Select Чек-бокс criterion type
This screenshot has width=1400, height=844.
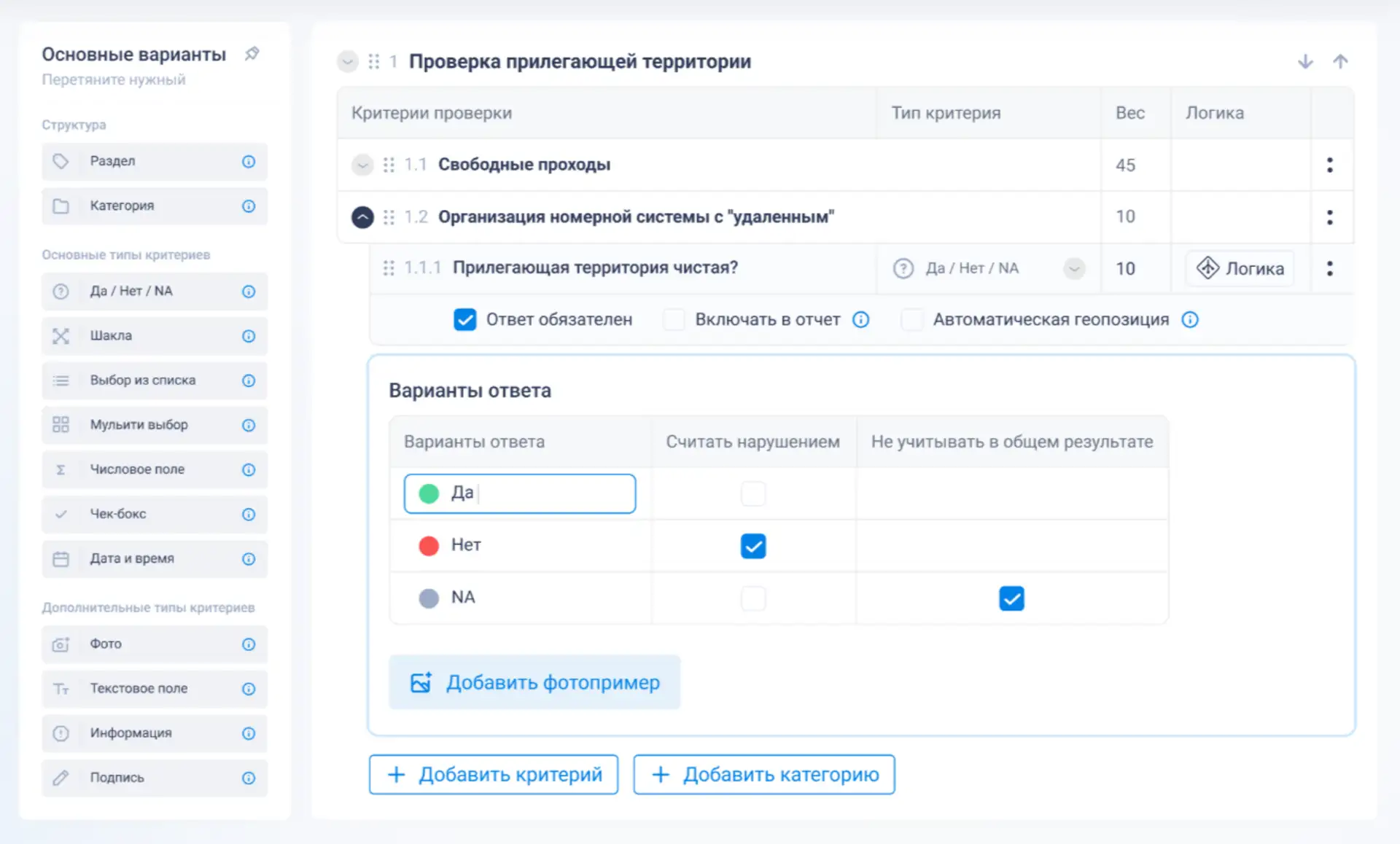[x=155, y=515]
